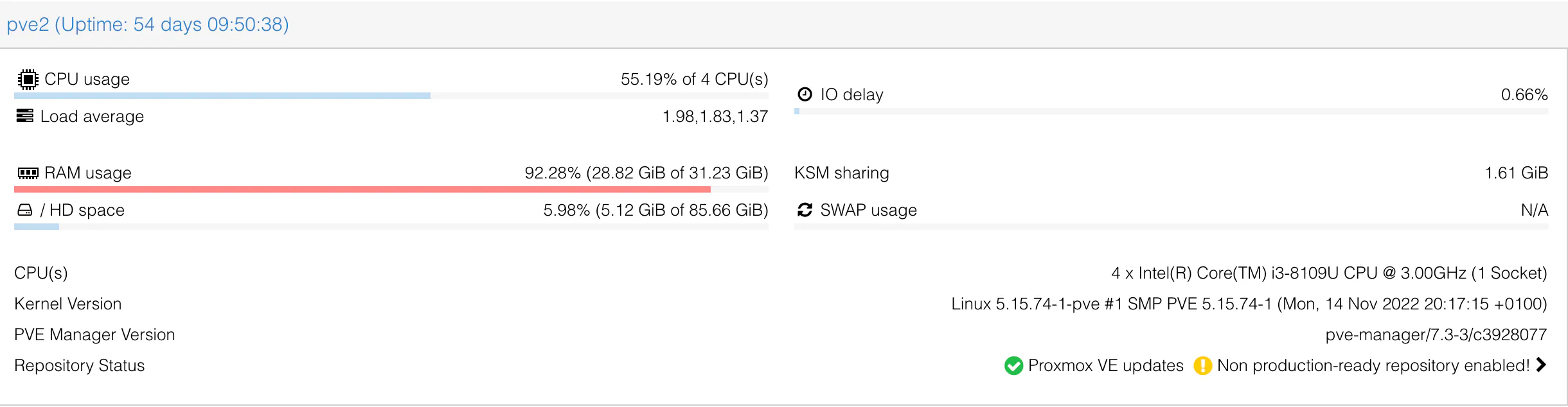1568x407 pixels.
Task: Click the CPU usage chip icon
Action: pos(28,79)
